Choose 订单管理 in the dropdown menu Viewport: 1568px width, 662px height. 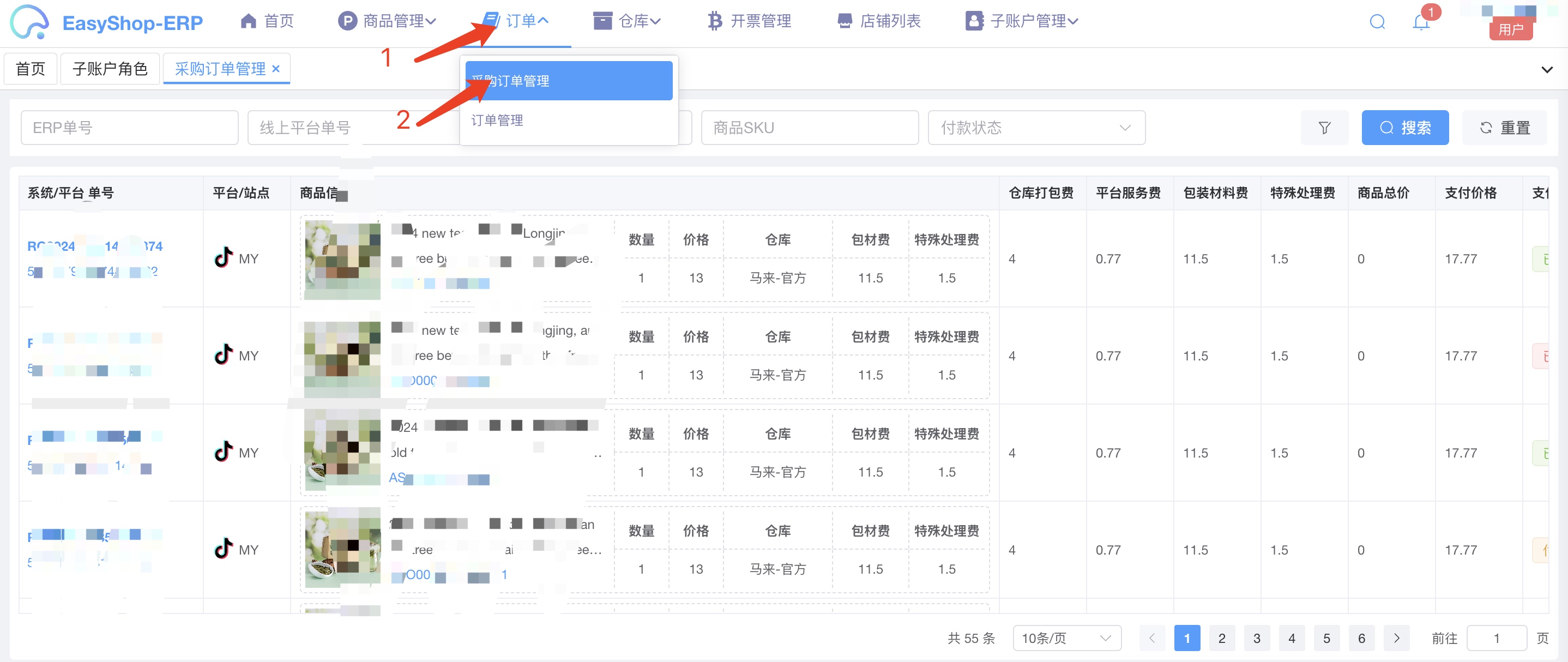click(x=569, y=120)
